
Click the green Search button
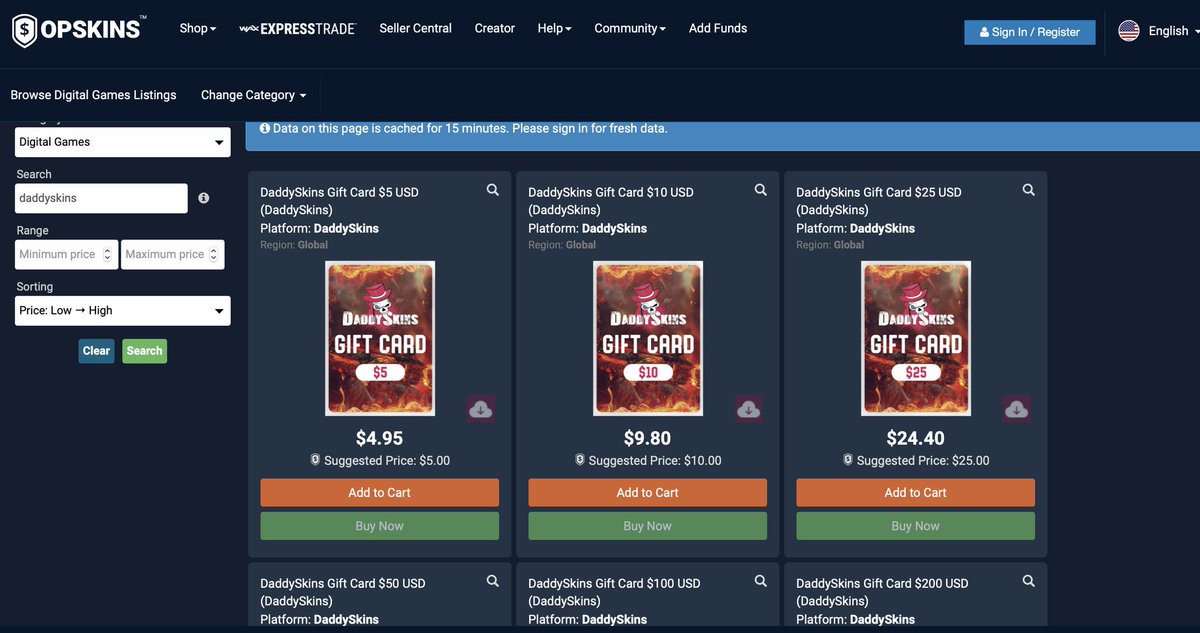point(145,351)
